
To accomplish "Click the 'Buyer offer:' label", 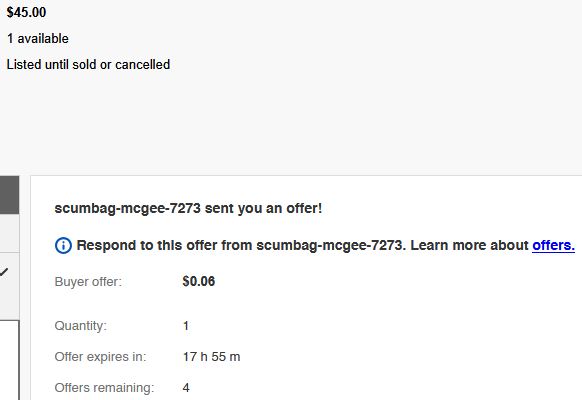I will (x=88, y=282).
